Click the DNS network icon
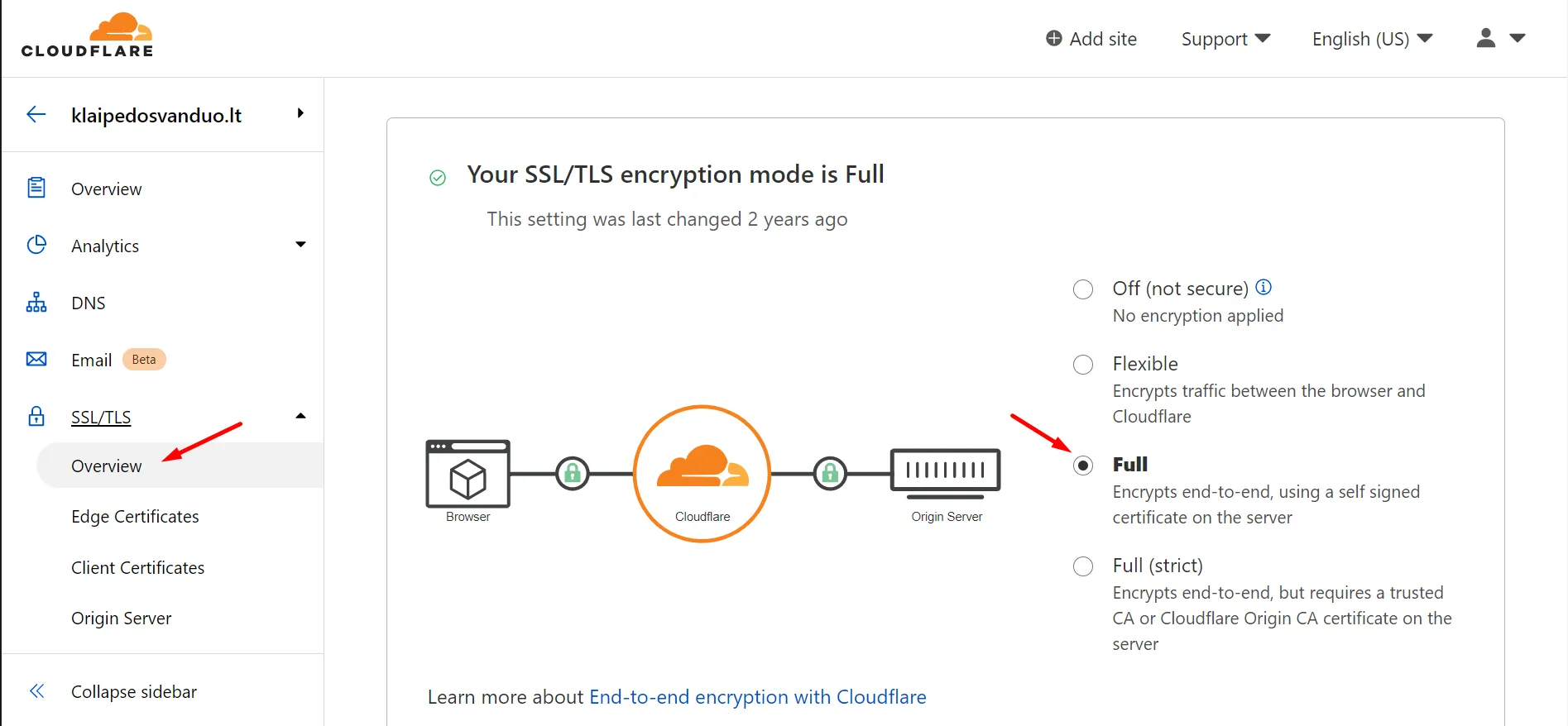The height and width of the screenshot is (726, 1568). [x=36, y=302]
